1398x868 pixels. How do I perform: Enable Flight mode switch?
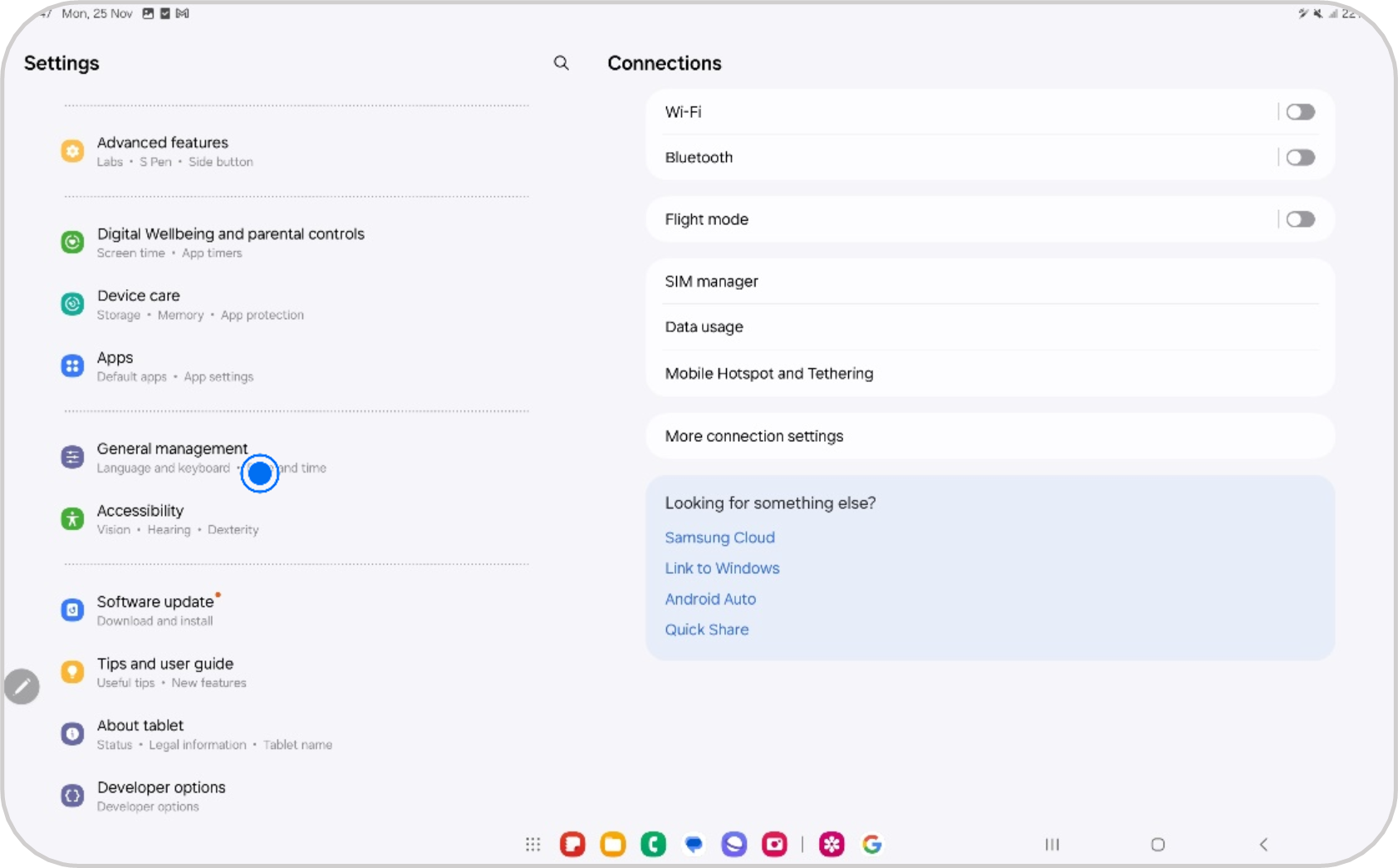click(x=1300, y=219)
